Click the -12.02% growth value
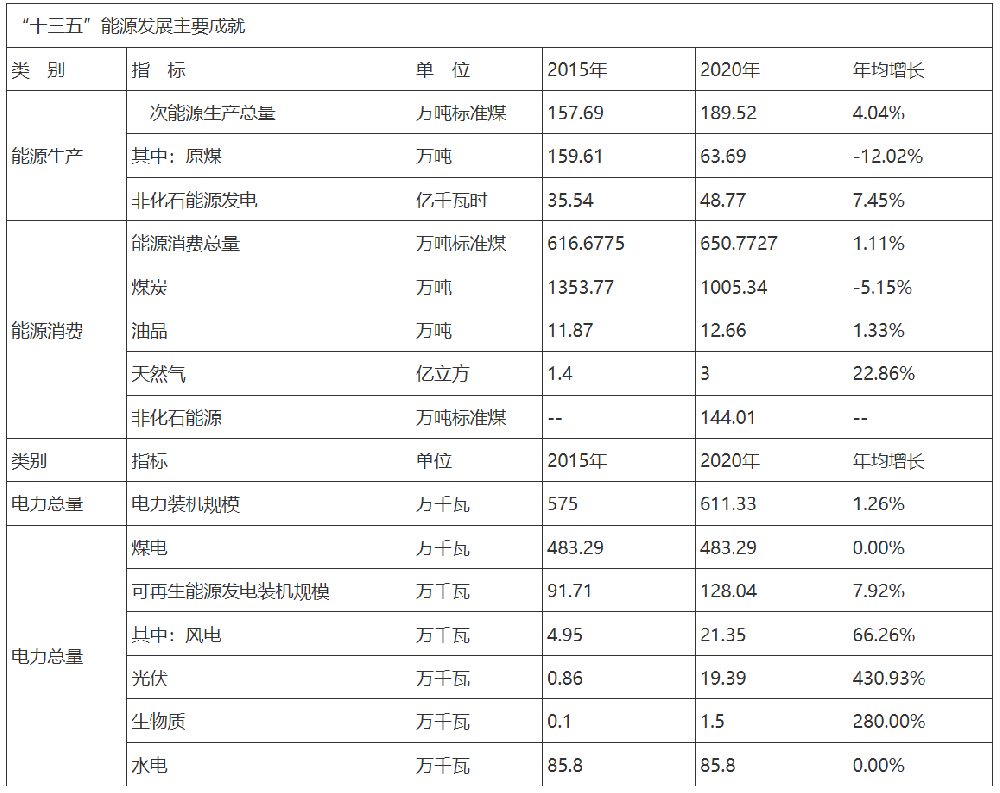 [x=887, y=157]
